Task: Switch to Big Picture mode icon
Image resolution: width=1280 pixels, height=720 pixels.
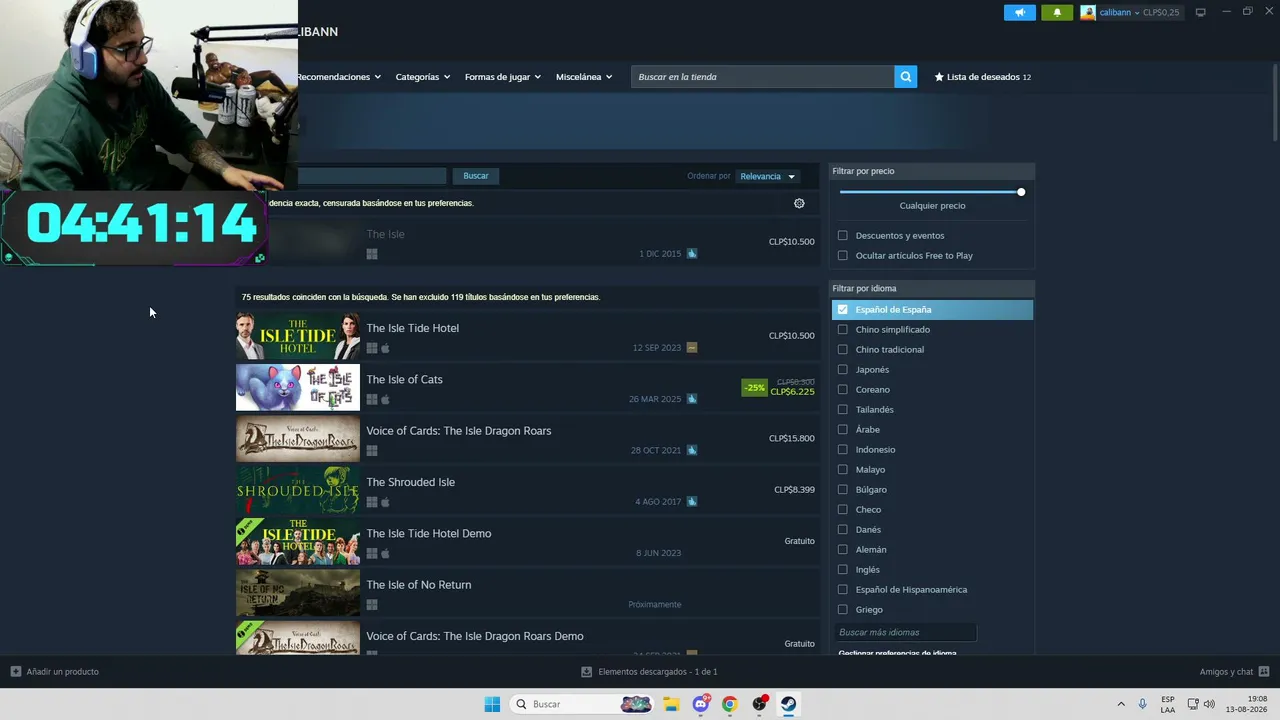Action: (1201, 12)
